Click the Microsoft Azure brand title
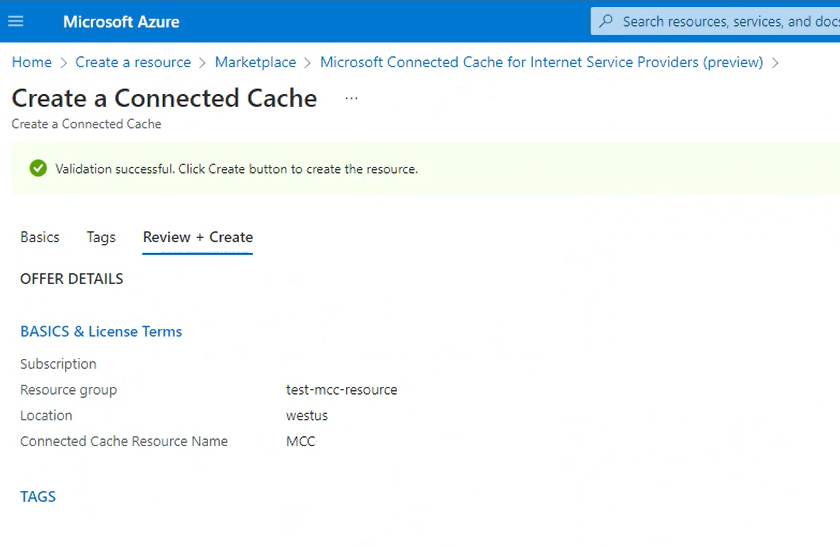Screen dimensions: 840x548 click(x=121, y=21)
